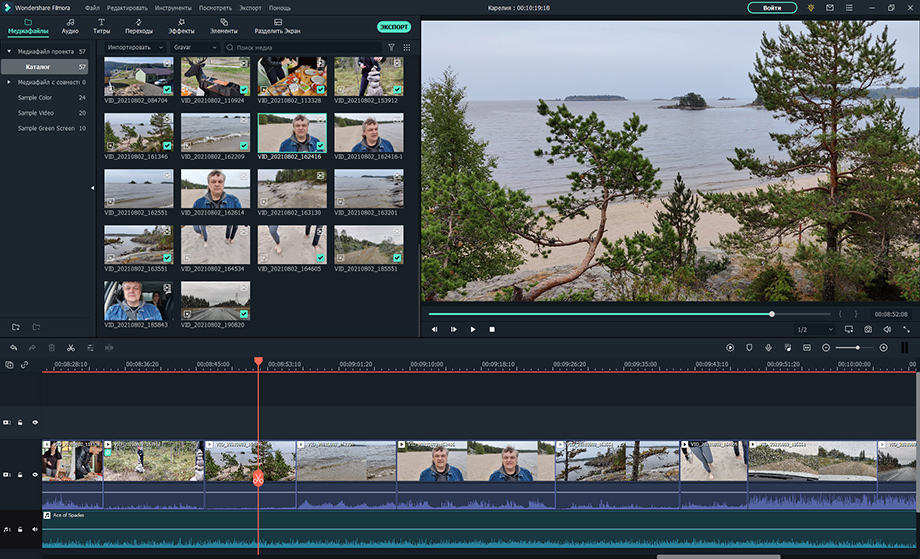
Task: Mute audio track 1 with the speaker icon
Action: [x=35, y=529]
